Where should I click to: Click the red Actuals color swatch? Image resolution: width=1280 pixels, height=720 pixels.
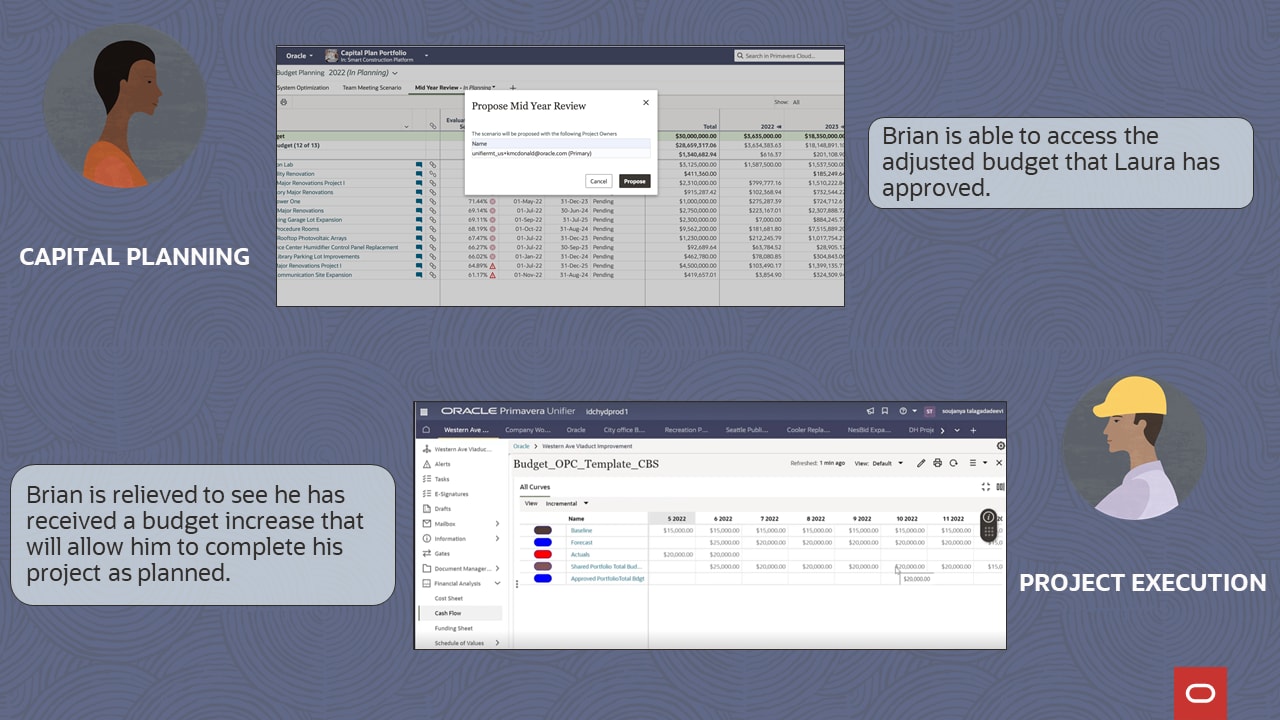pyautogui.click(x=543, y=554)
